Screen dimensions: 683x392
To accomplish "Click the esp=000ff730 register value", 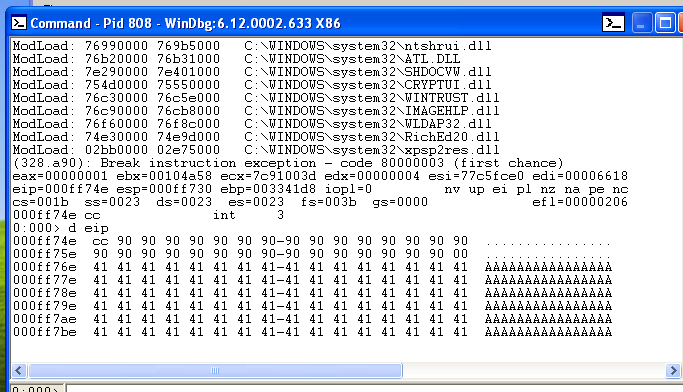I will [164, 189].
